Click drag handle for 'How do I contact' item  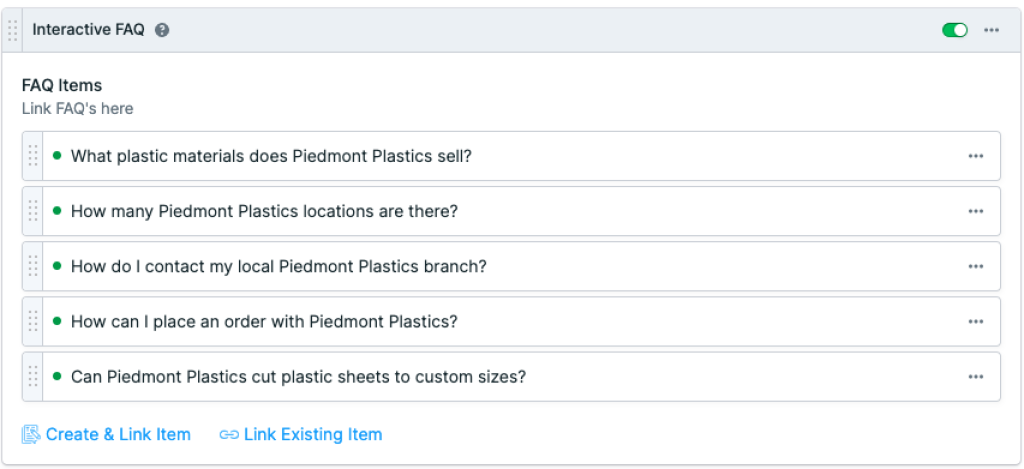pos(33,266)
